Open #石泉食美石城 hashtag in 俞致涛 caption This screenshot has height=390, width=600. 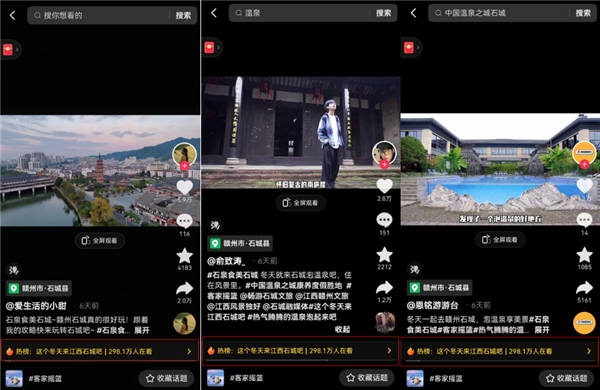(233, 275)
